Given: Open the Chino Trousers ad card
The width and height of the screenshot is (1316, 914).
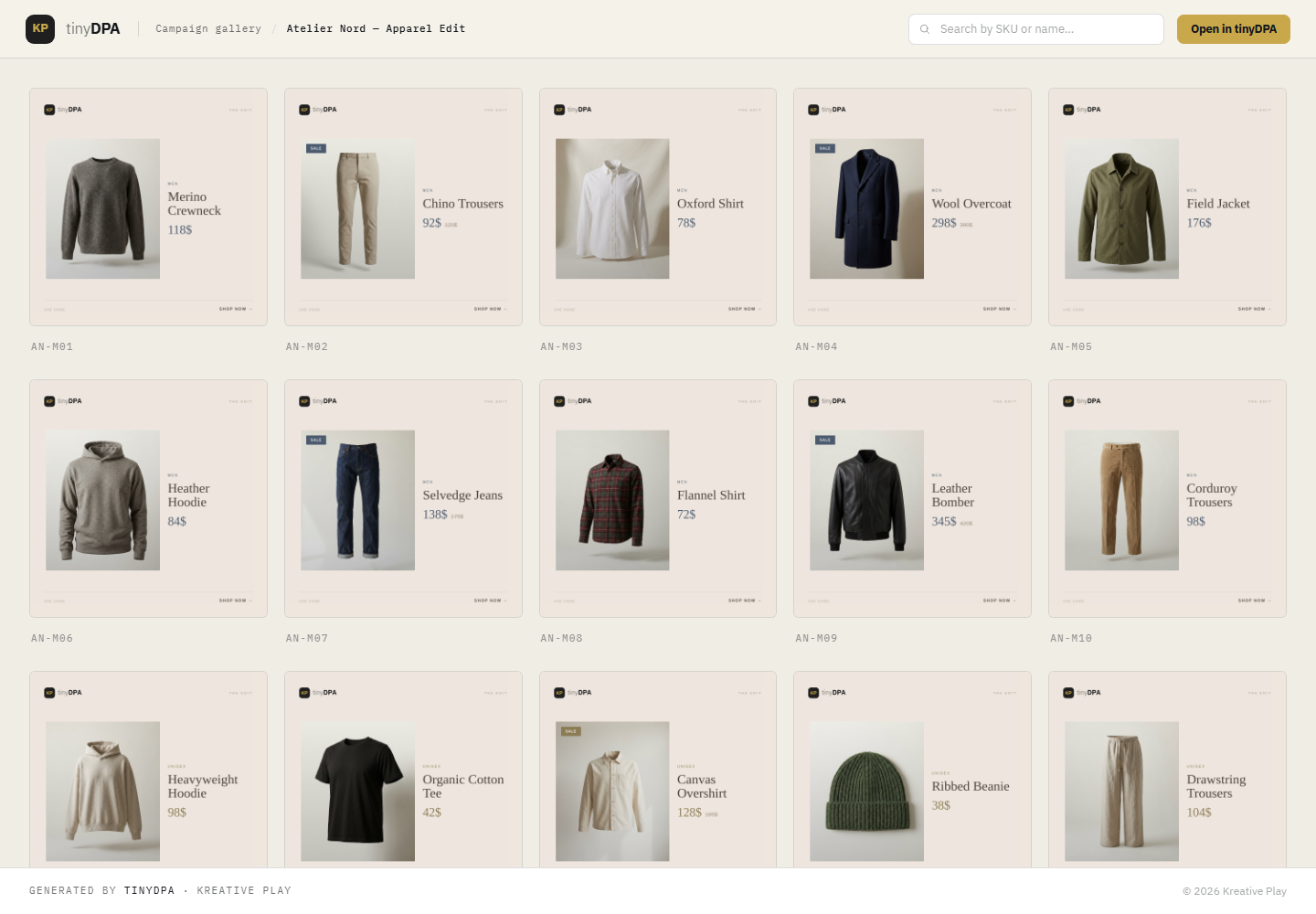Looking at the screenshot, I should point(403,207).
